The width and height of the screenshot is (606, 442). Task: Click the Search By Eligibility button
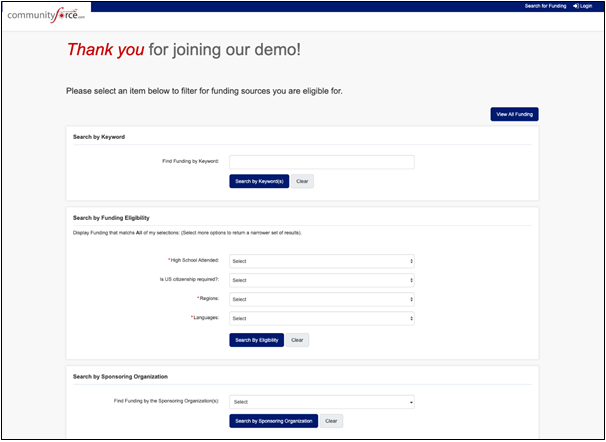point(256,340)
